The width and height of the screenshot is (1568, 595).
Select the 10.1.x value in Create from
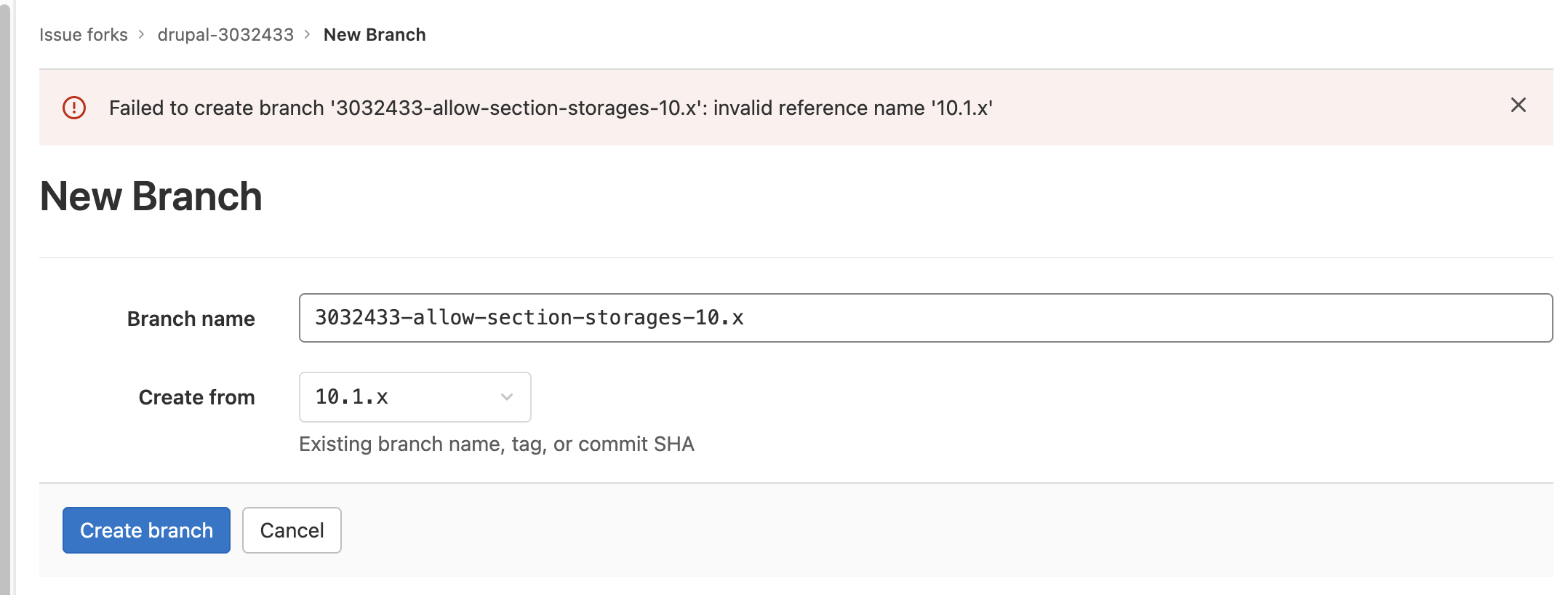[352, 397]
